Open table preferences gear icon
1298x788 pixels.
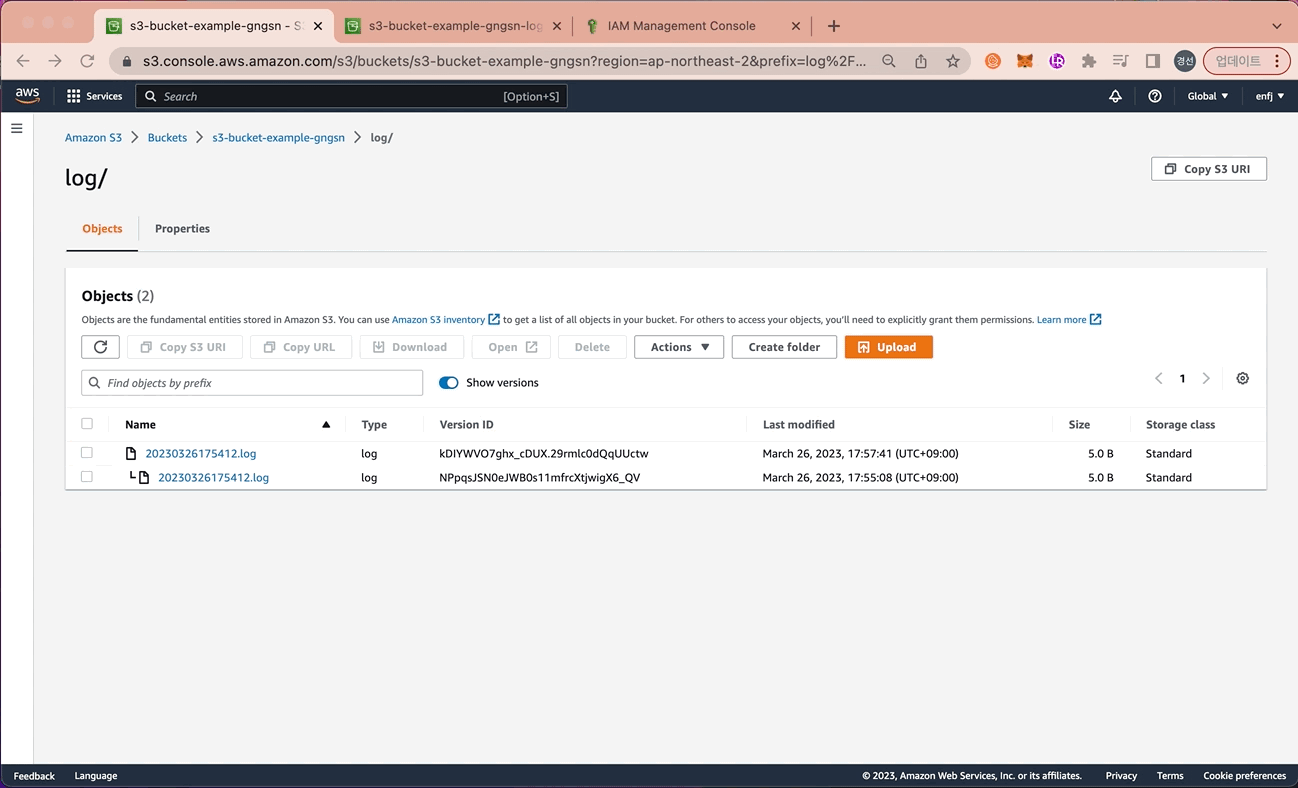1242,378
